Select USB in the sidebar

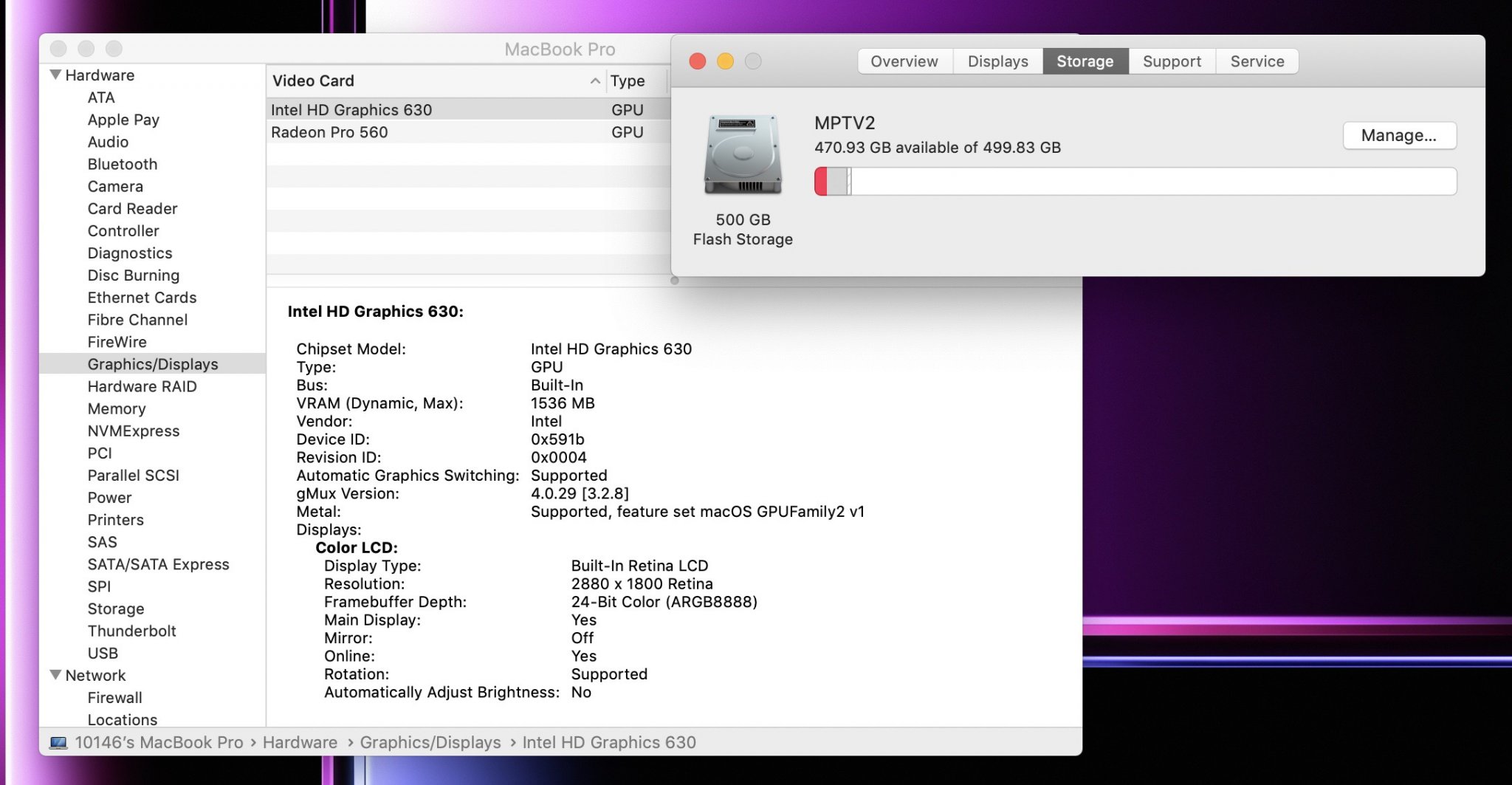(x=103, y=653)
